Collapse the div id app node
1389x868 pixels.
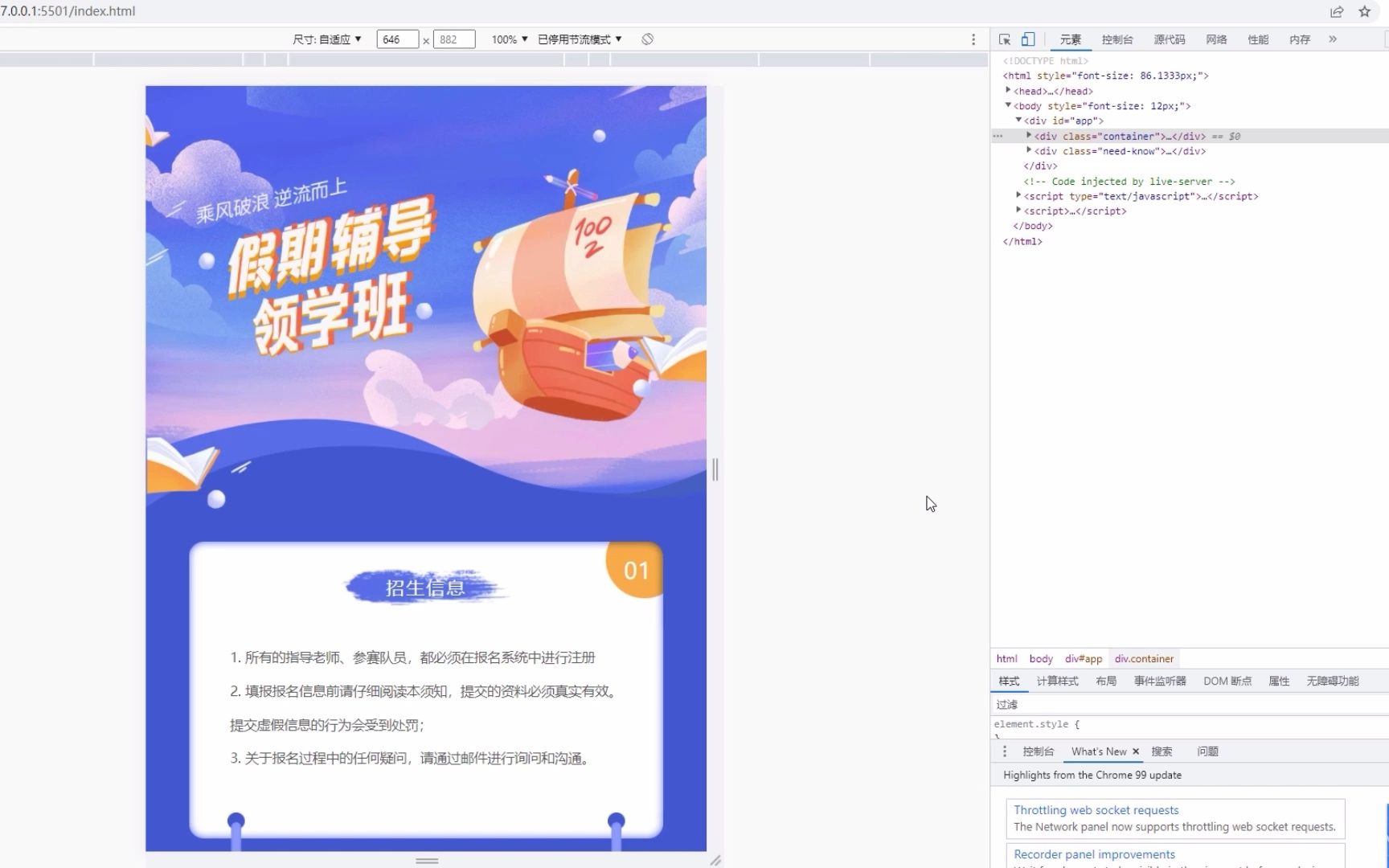tap(1018, 120)
